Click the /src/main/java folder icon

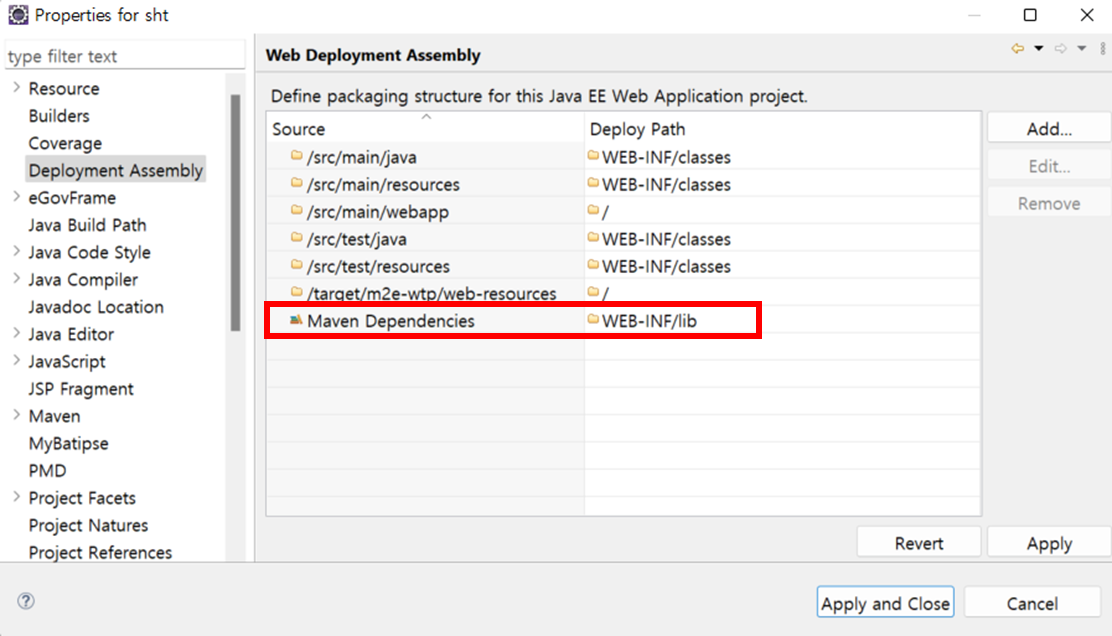(296, 156)
